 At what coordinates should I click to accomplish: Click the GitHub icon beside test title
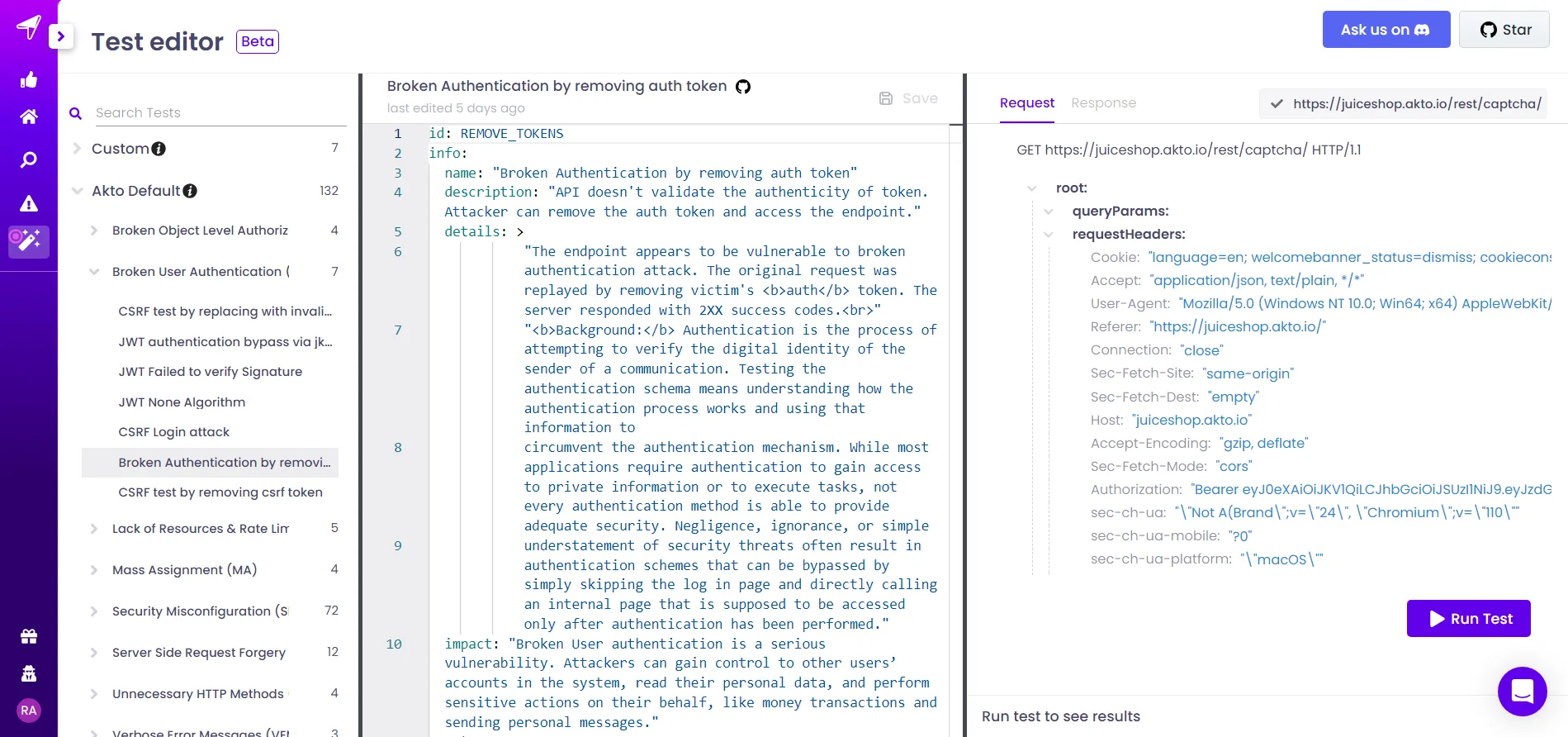[743, 87]
